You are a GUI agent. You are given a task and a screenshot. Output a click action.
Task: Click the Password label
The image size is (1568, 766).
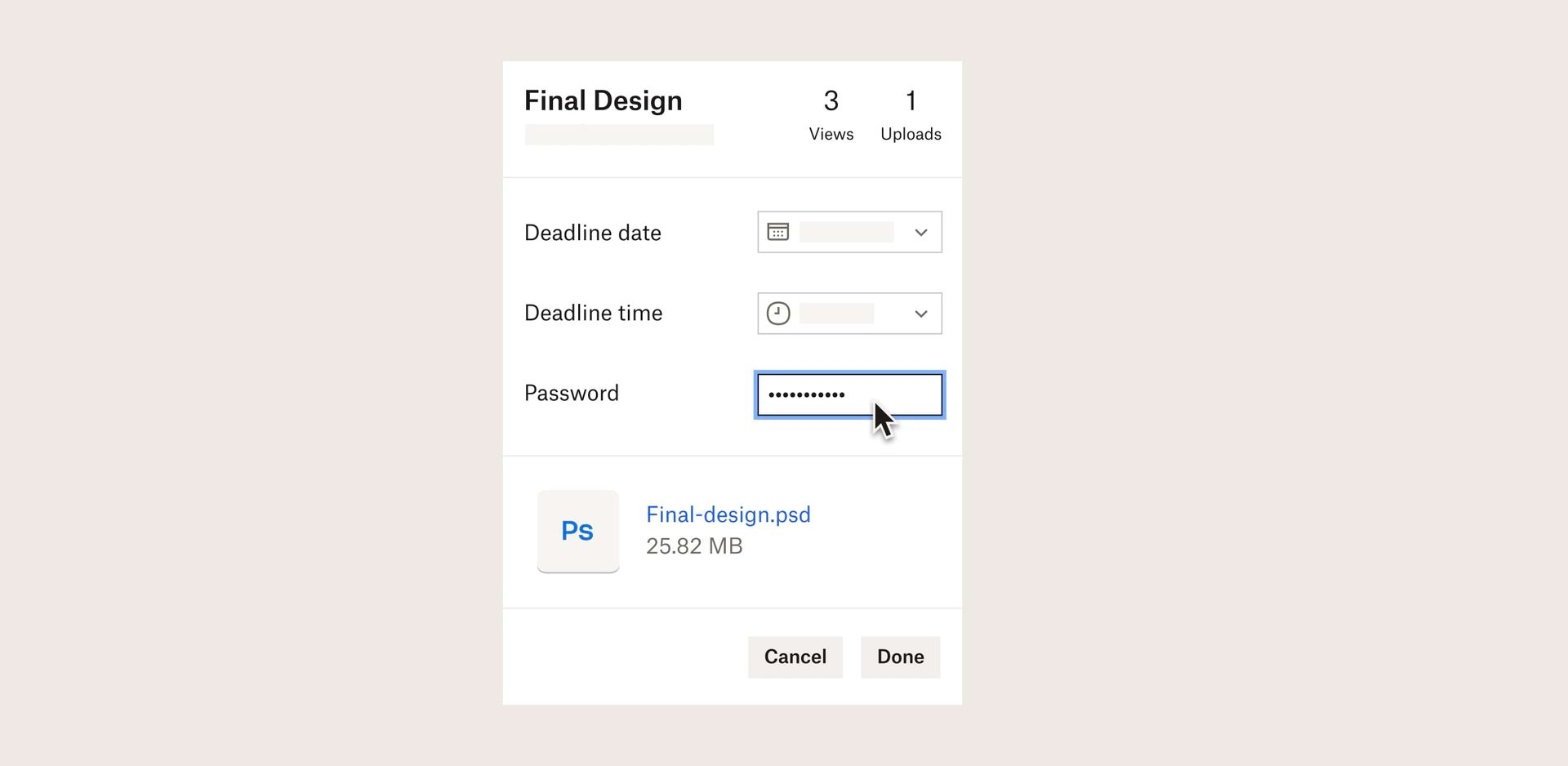click(571, 393)
